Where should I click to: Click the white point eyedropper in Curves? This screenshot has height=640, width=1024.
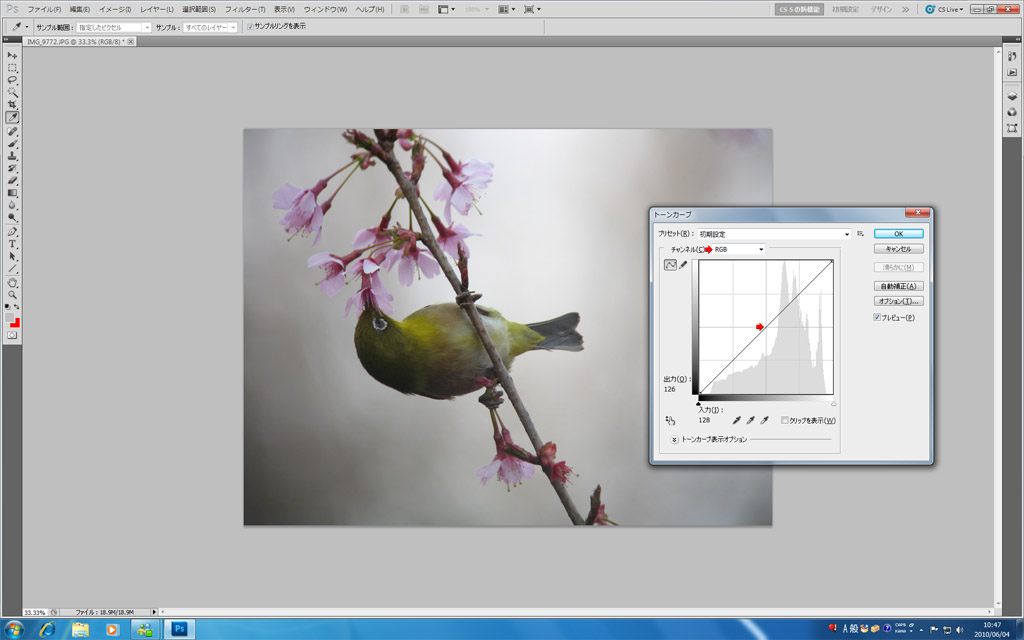coord(765,421)
